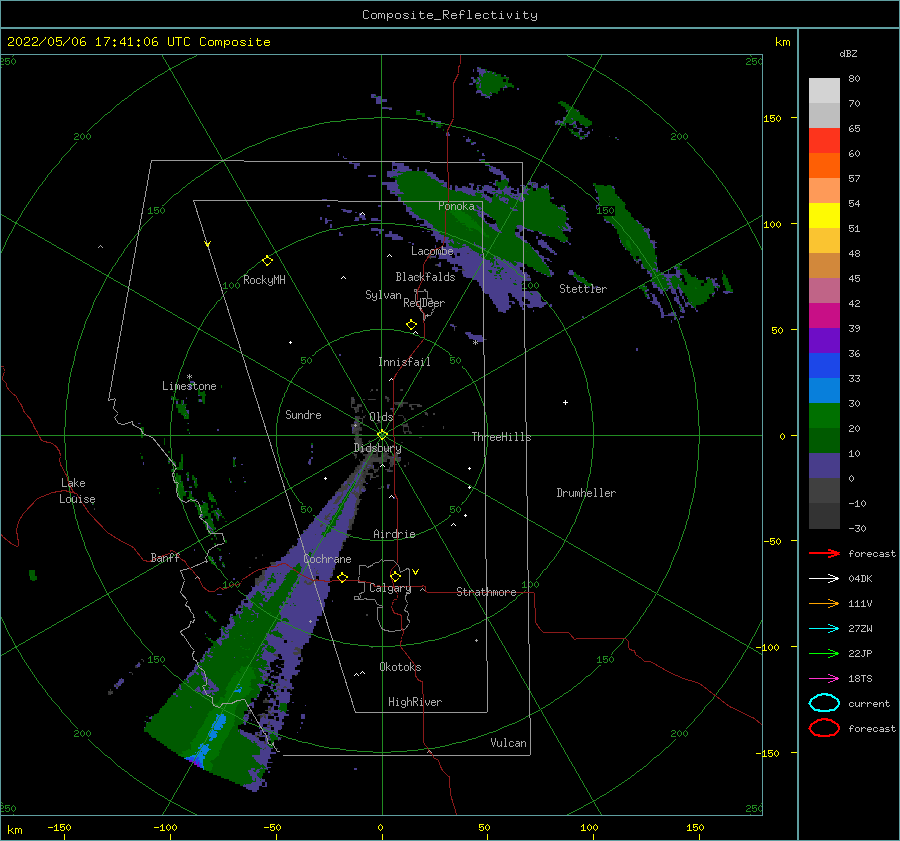Click the dBZ legend heading
The image size is (900, 841).
point(848,53)
